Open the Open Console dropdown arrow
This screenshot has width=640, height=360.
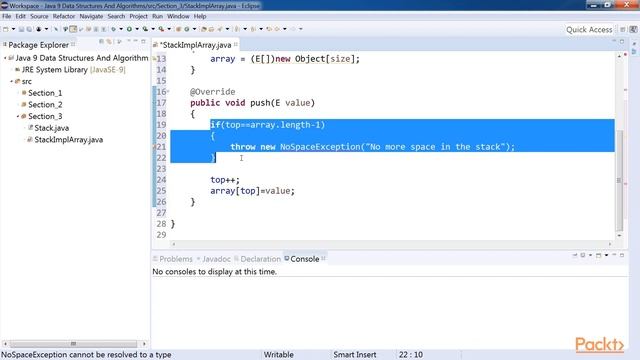point(606,255)
